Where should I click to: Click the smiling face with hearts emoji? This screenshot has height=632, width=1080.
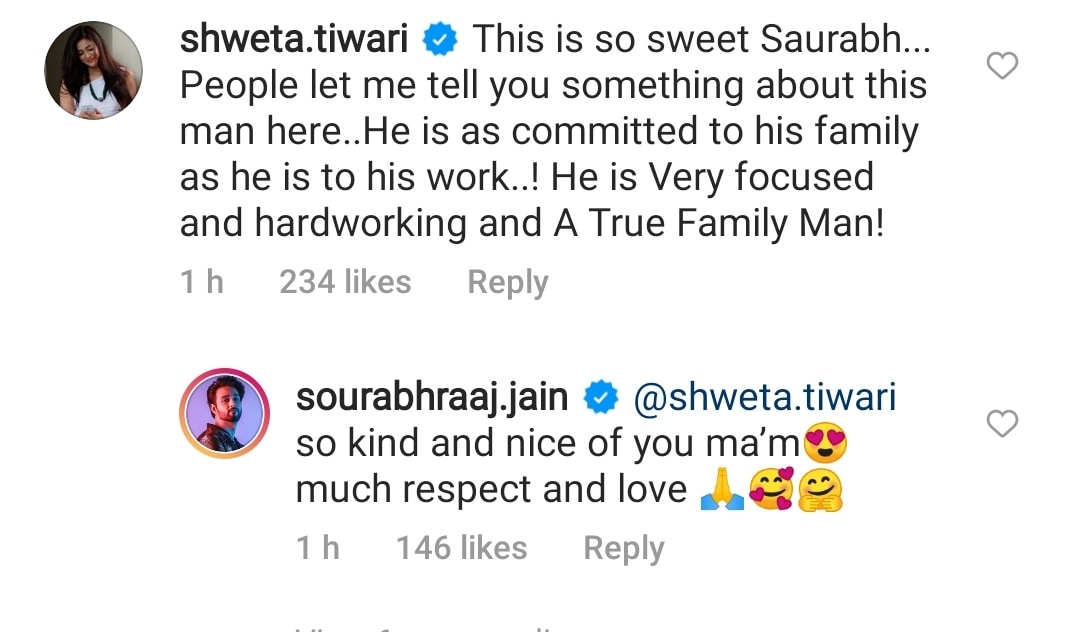(771, 489)
